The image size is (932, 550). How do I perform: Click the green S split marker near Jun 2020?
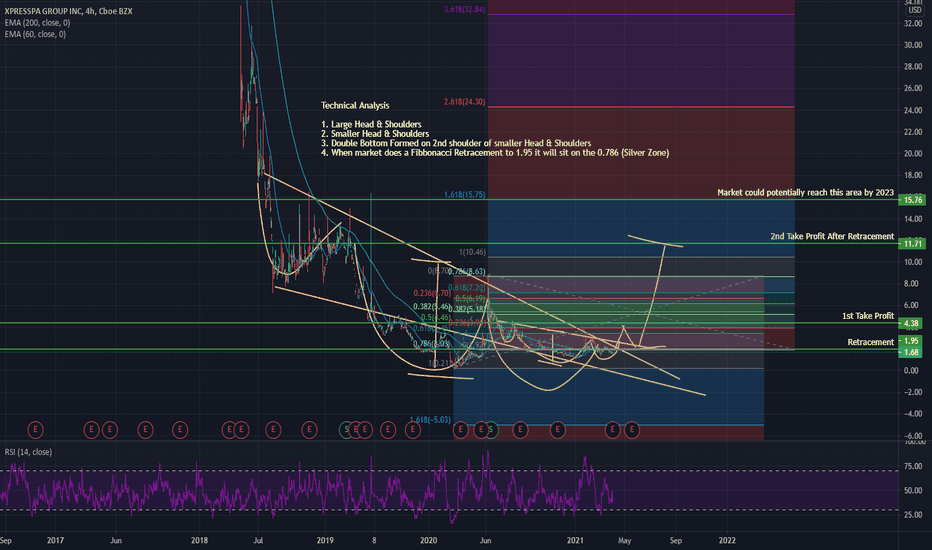[491, 429]
